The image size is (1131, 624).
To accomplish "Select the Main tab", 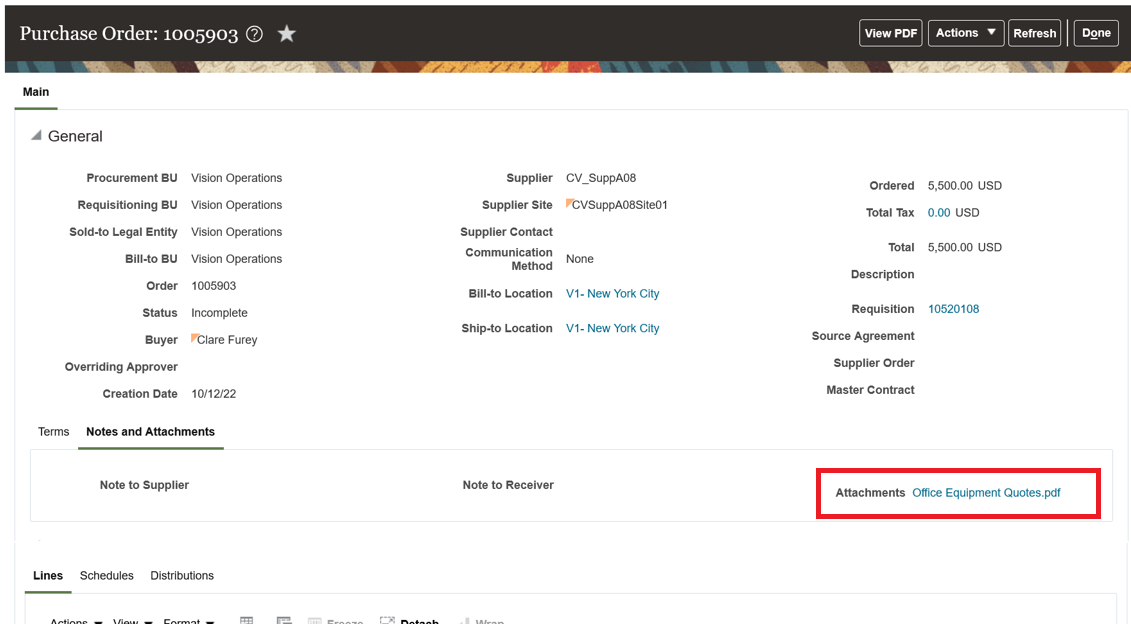I will tap(36, 92).
